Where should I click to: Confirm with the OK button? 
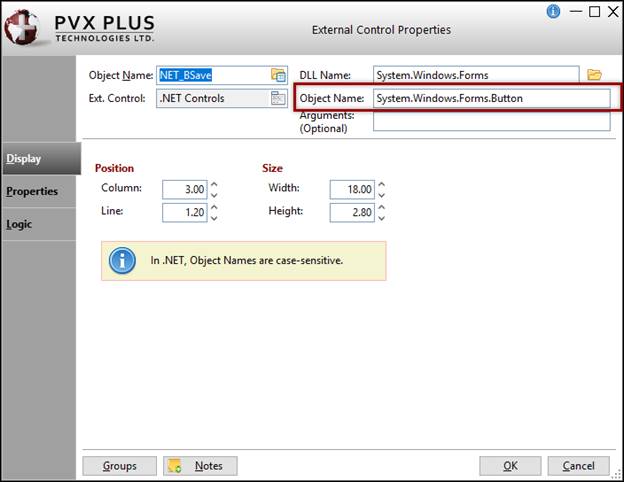[x=510, y=466]
